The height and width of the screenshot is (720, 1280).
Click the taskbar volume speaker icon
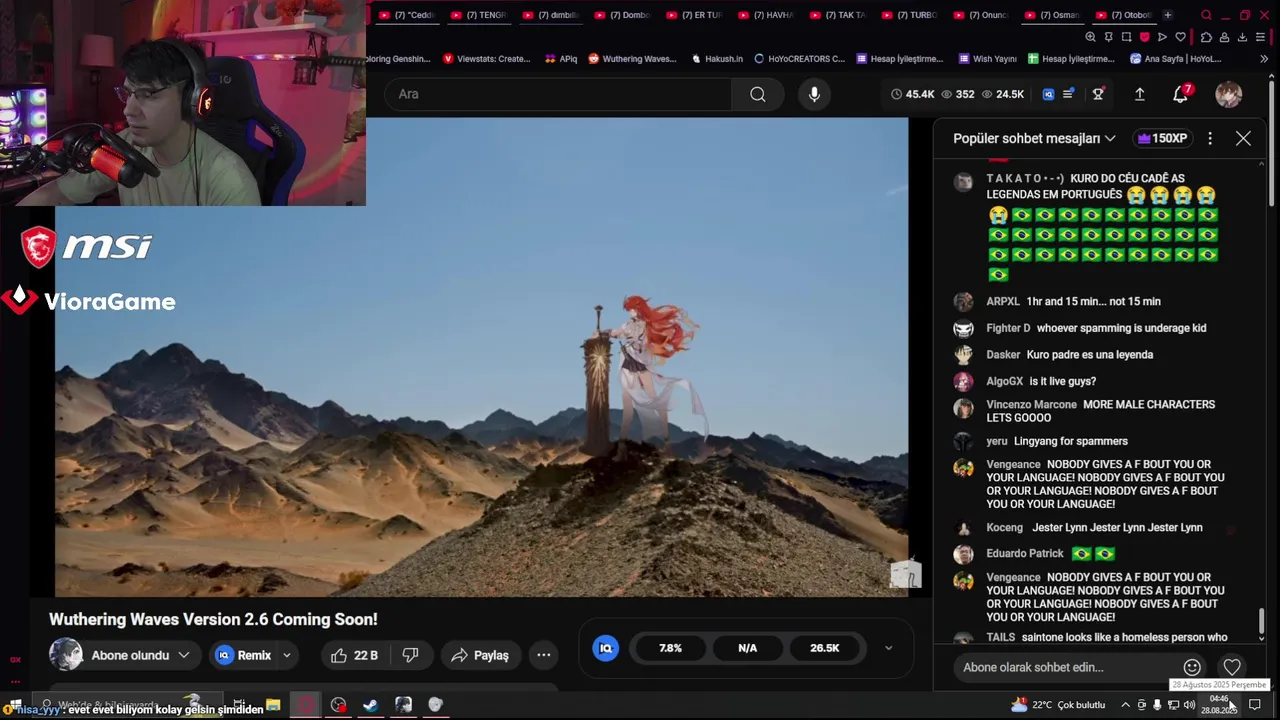tap(1189, 705)
